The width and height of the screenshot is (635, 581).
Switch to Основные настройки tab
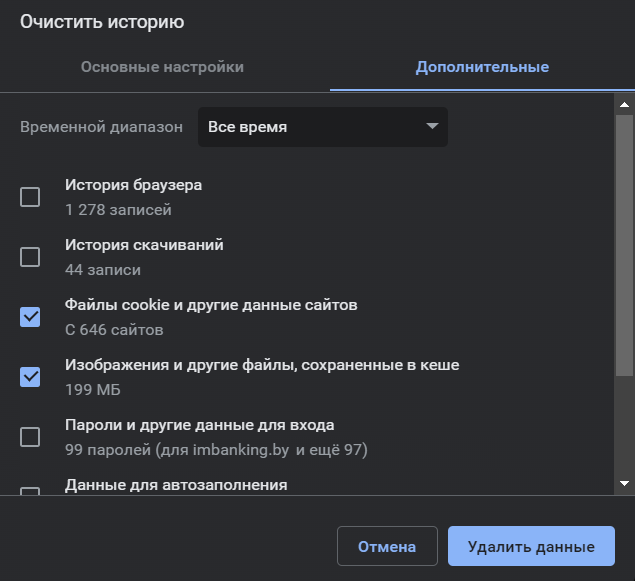point(162,67)
